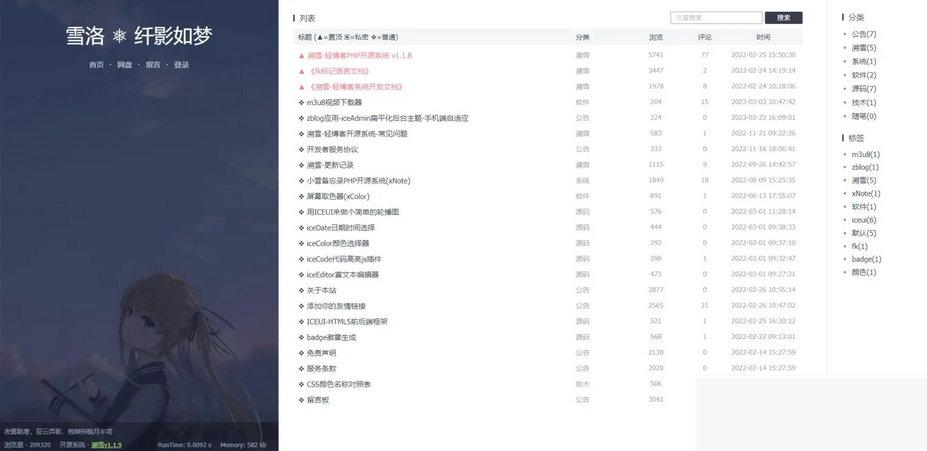
Task: Click the pinned triangle icon beside v1.1.8 post
Action: coord(301,56)
